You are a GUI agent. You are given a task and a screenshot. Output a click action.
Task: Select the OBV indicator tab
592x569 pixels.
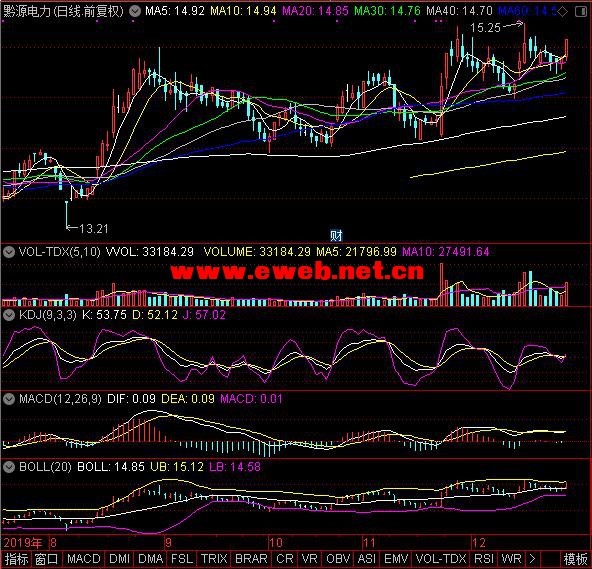coord(338,559)
